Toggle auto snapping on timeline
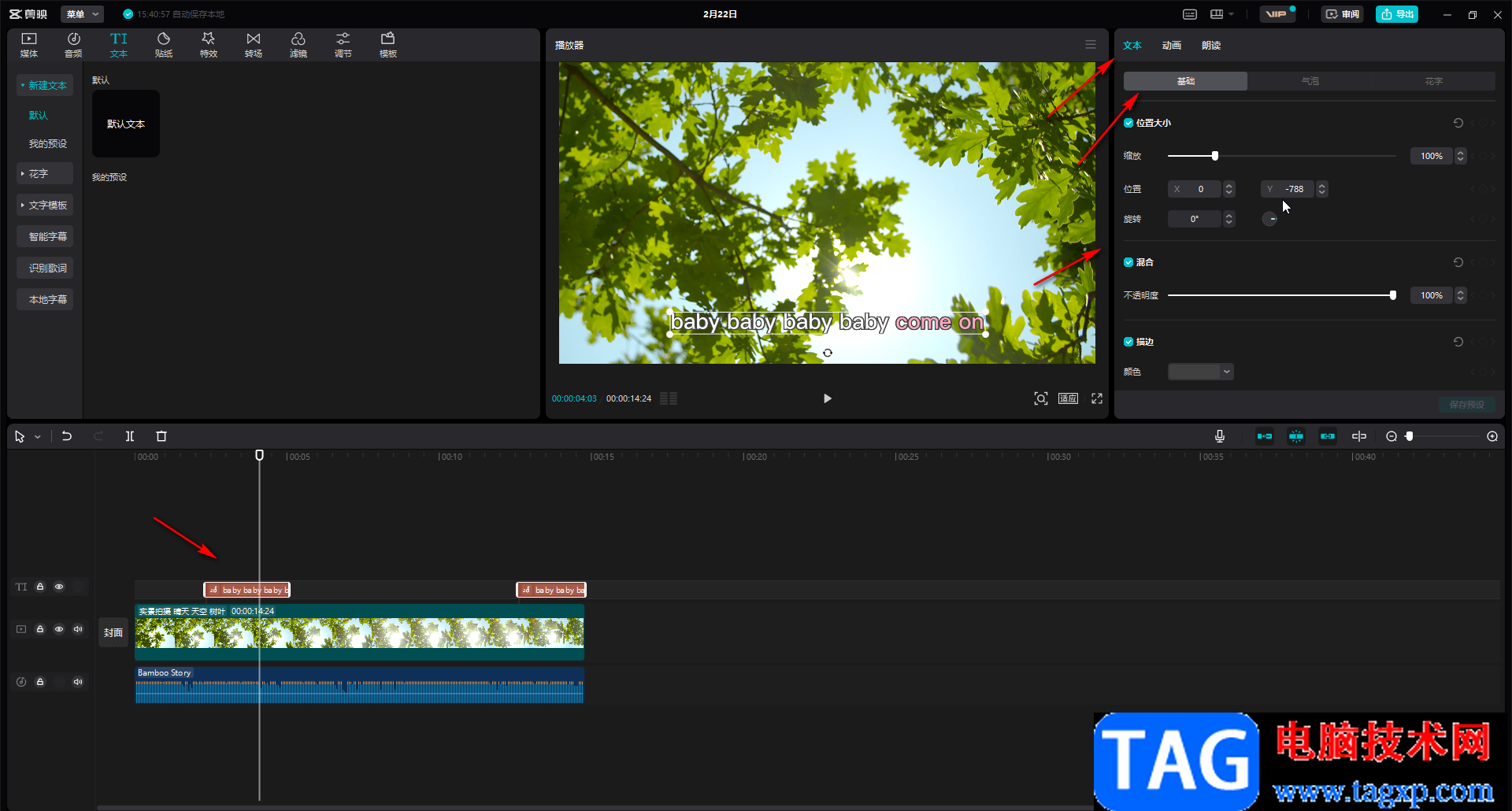 coord(1296,436)
